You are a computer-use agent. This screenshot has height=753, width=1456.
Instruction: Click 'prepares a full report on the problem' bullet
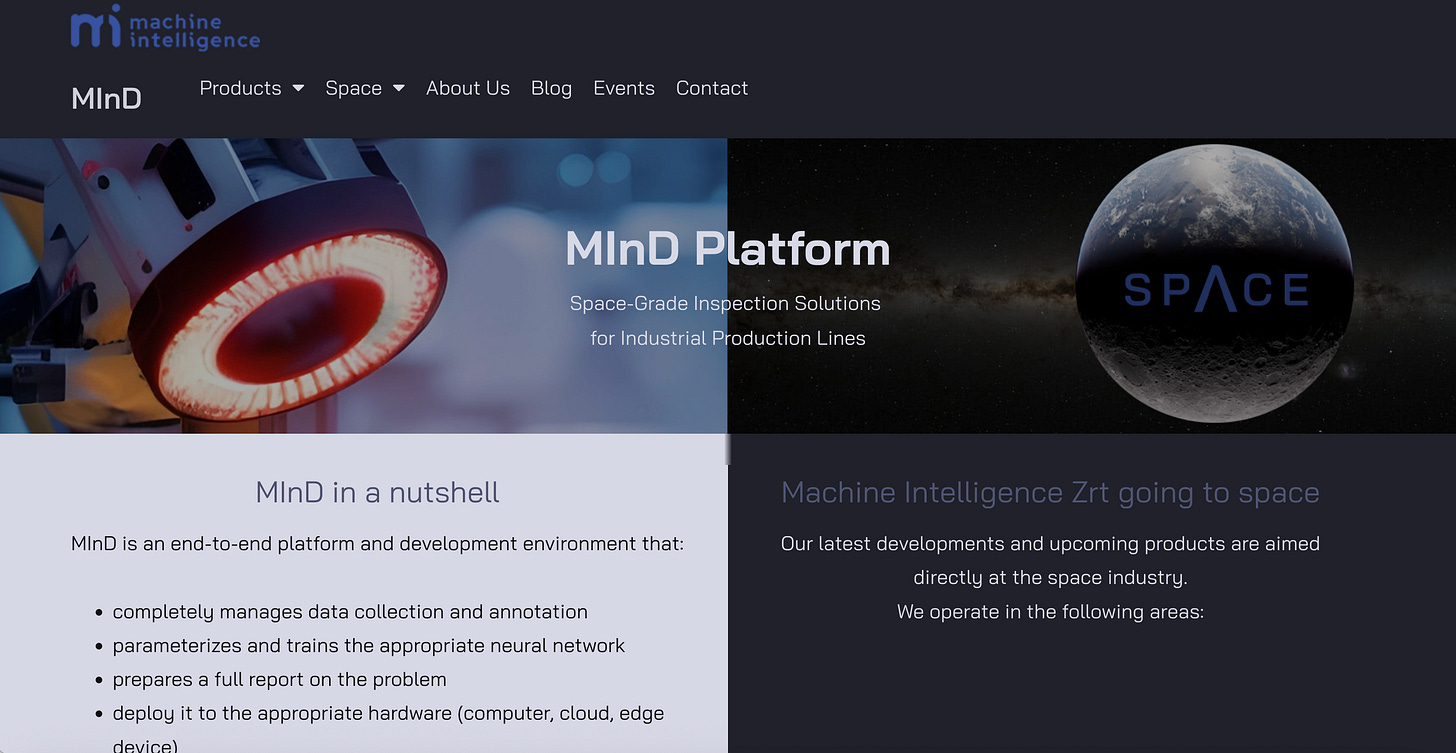coord(279,680)
